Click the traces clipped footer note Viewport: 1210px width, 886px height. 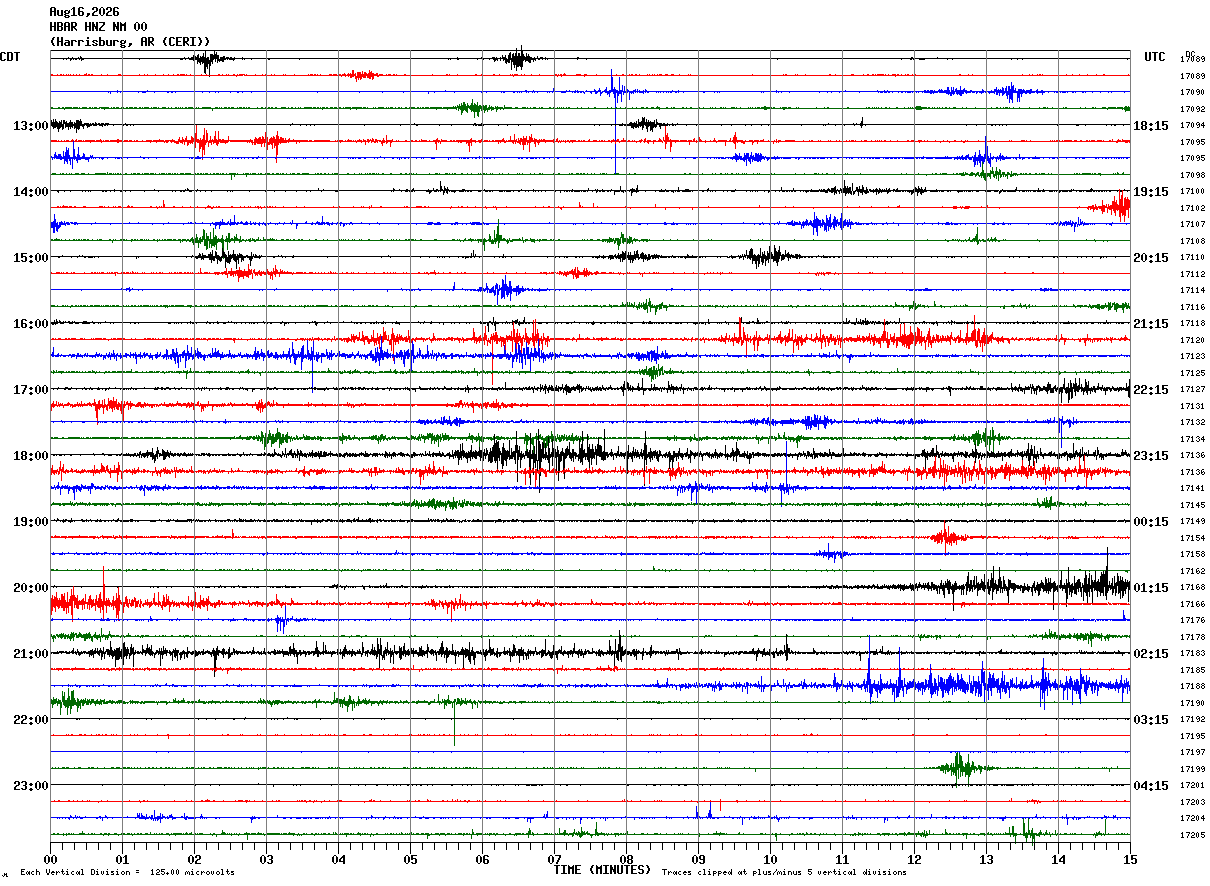pos(784,873)
